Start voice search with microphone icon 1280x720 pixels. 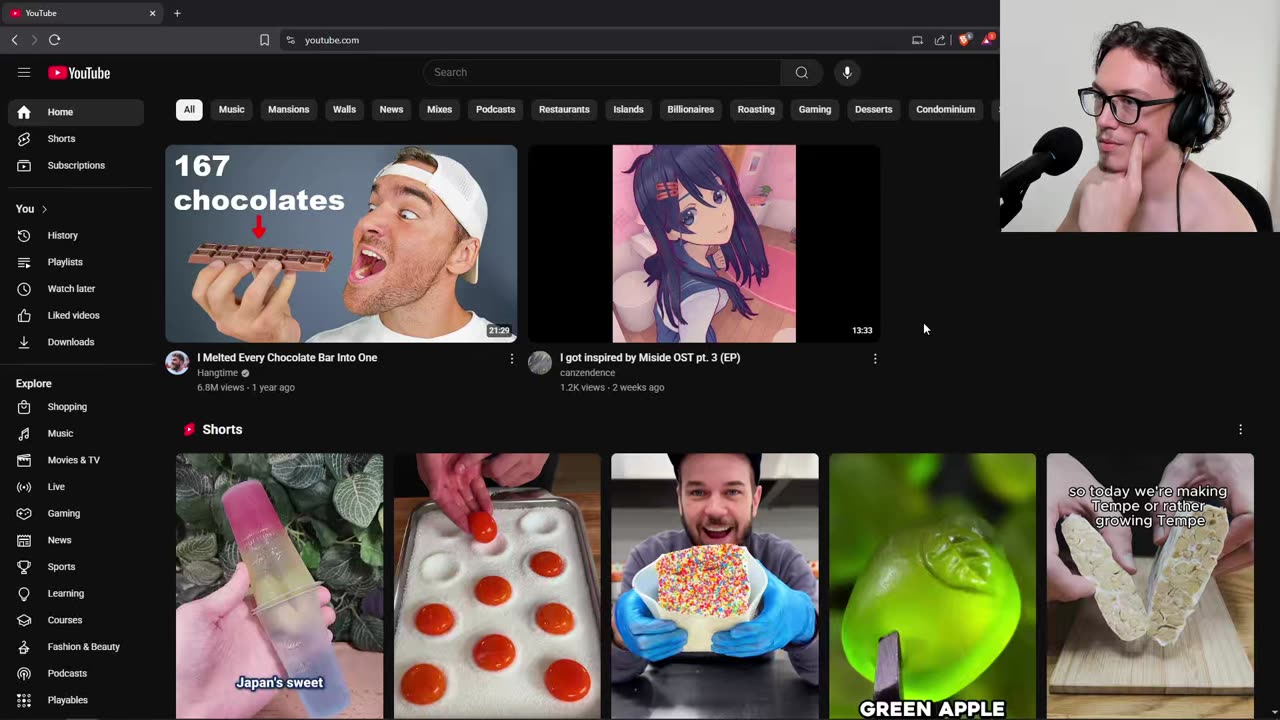[x=847, y=72]
